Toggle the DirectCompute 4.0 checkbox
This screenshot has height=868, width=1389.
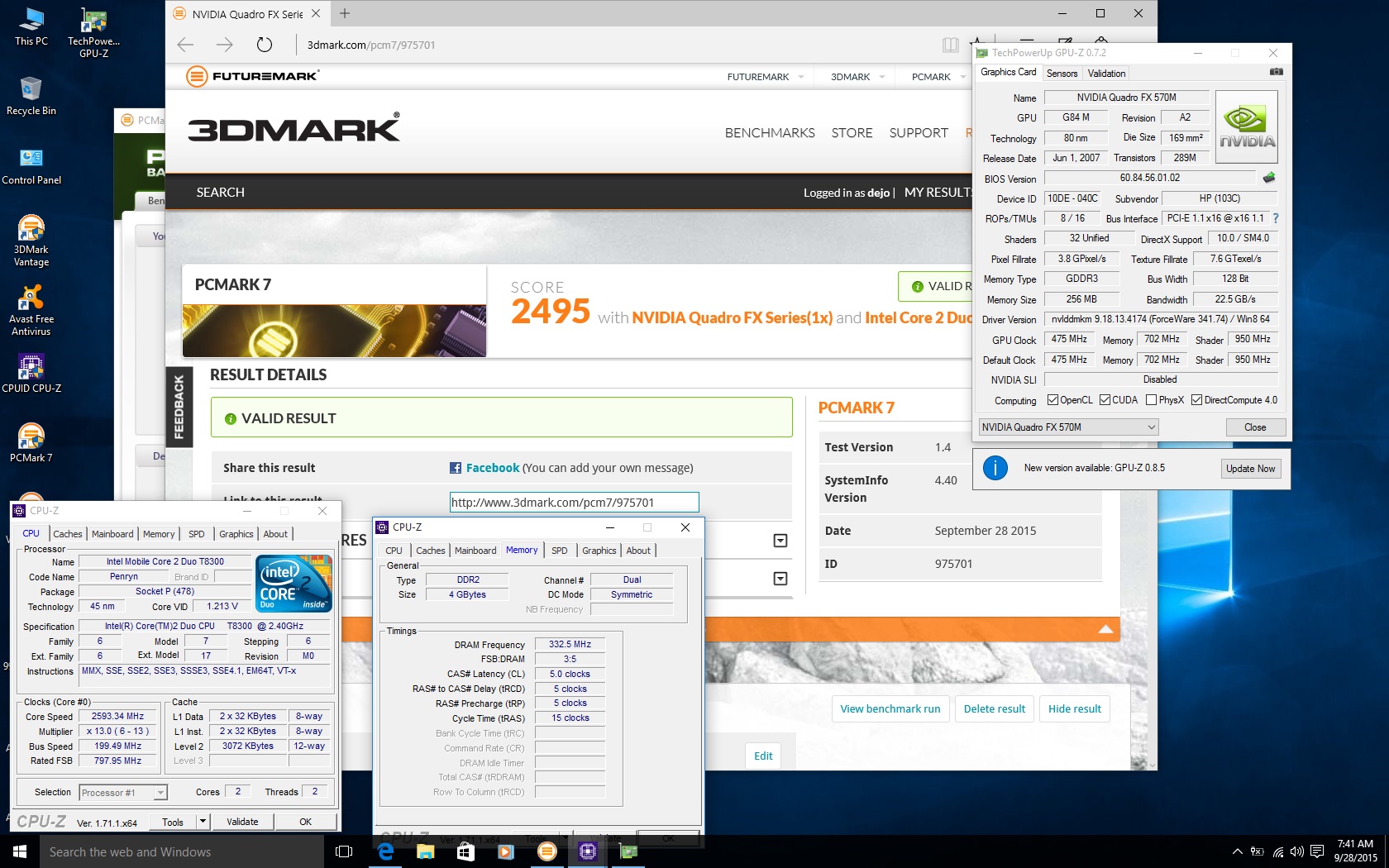[1196, 400]
